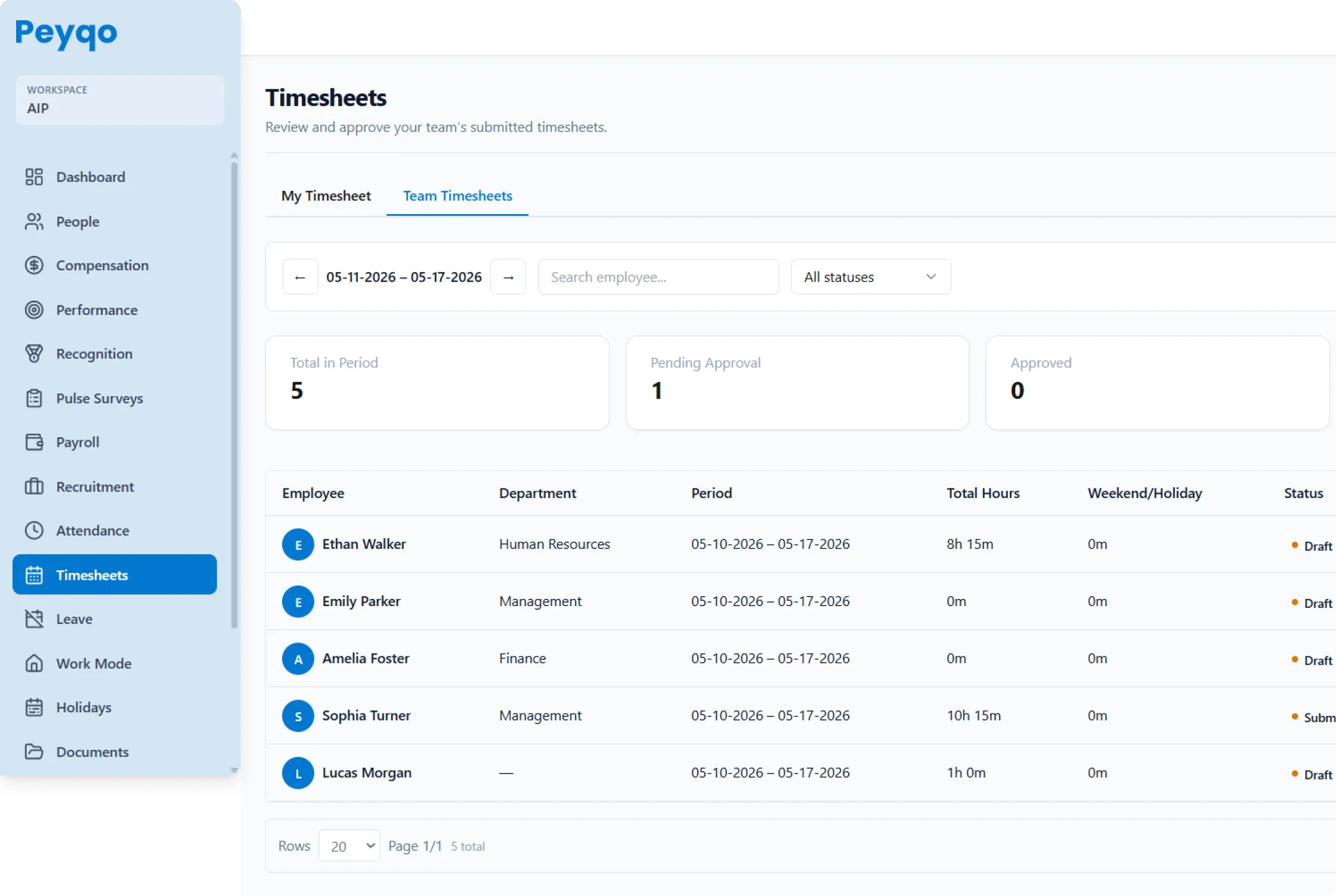Click Finance department cell
1336x896 pixels.
[522, 659]
